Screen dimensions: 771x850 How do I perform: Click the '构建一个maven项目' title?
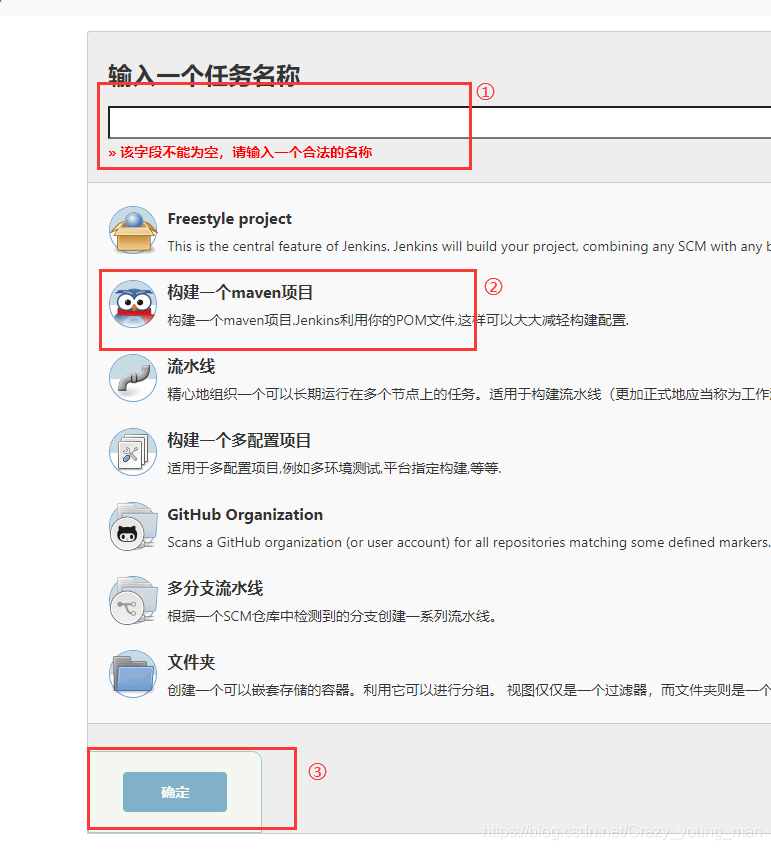click(x=240, y=293)
